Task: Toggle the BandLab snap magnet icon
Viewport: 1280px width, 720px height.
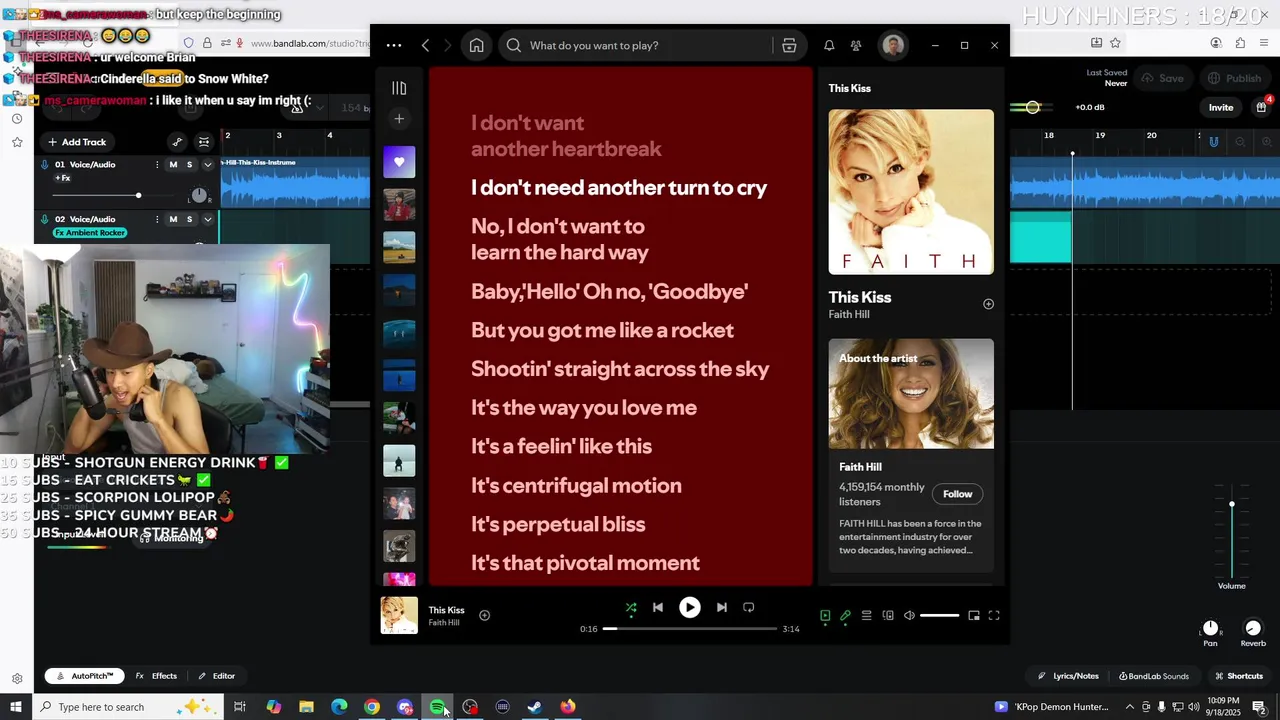Action: (x=1213, y=142)
